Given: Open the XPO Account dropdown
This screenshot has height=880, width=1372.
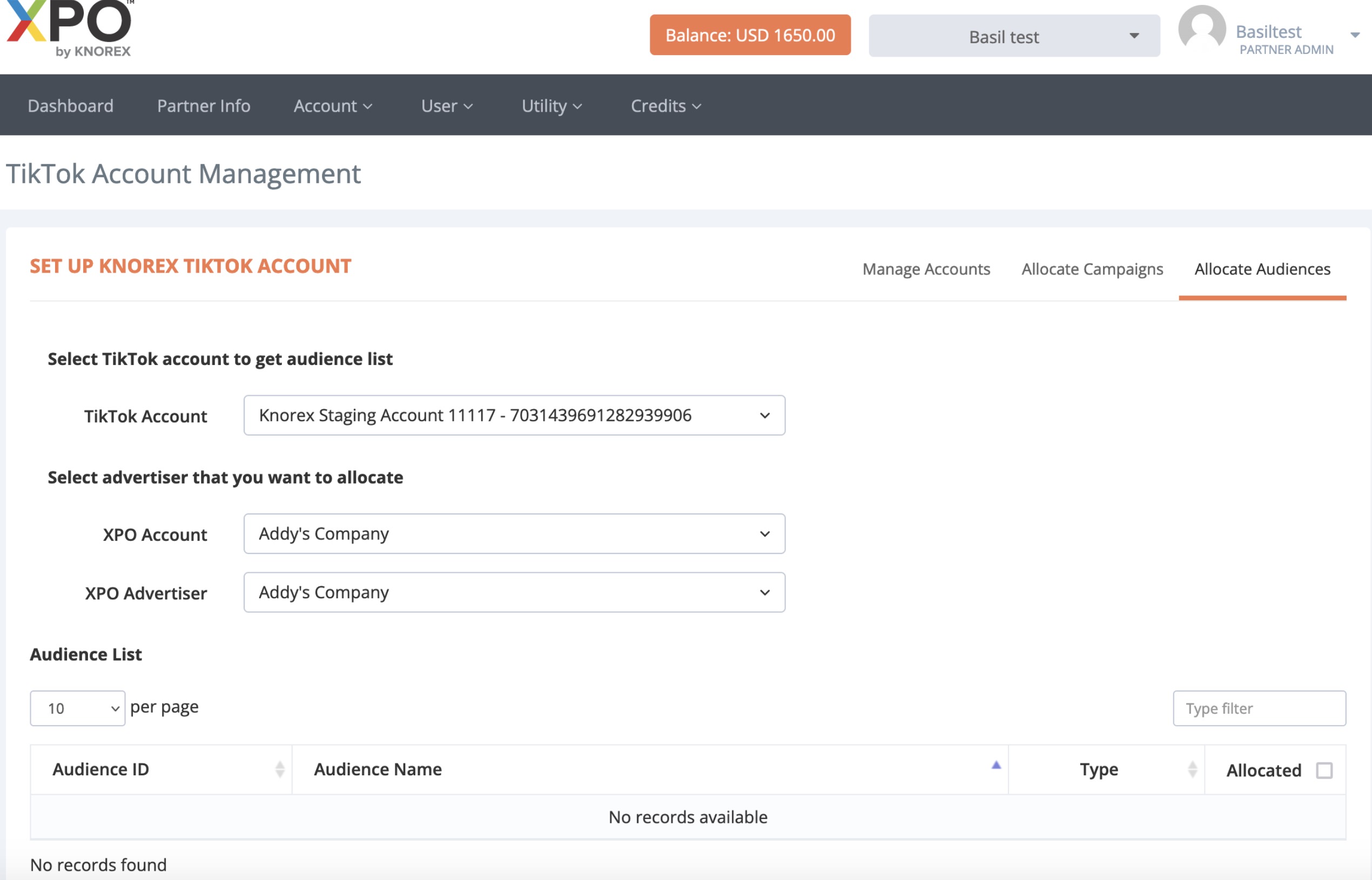Looking at the screenshot, I should coord(514,534).
